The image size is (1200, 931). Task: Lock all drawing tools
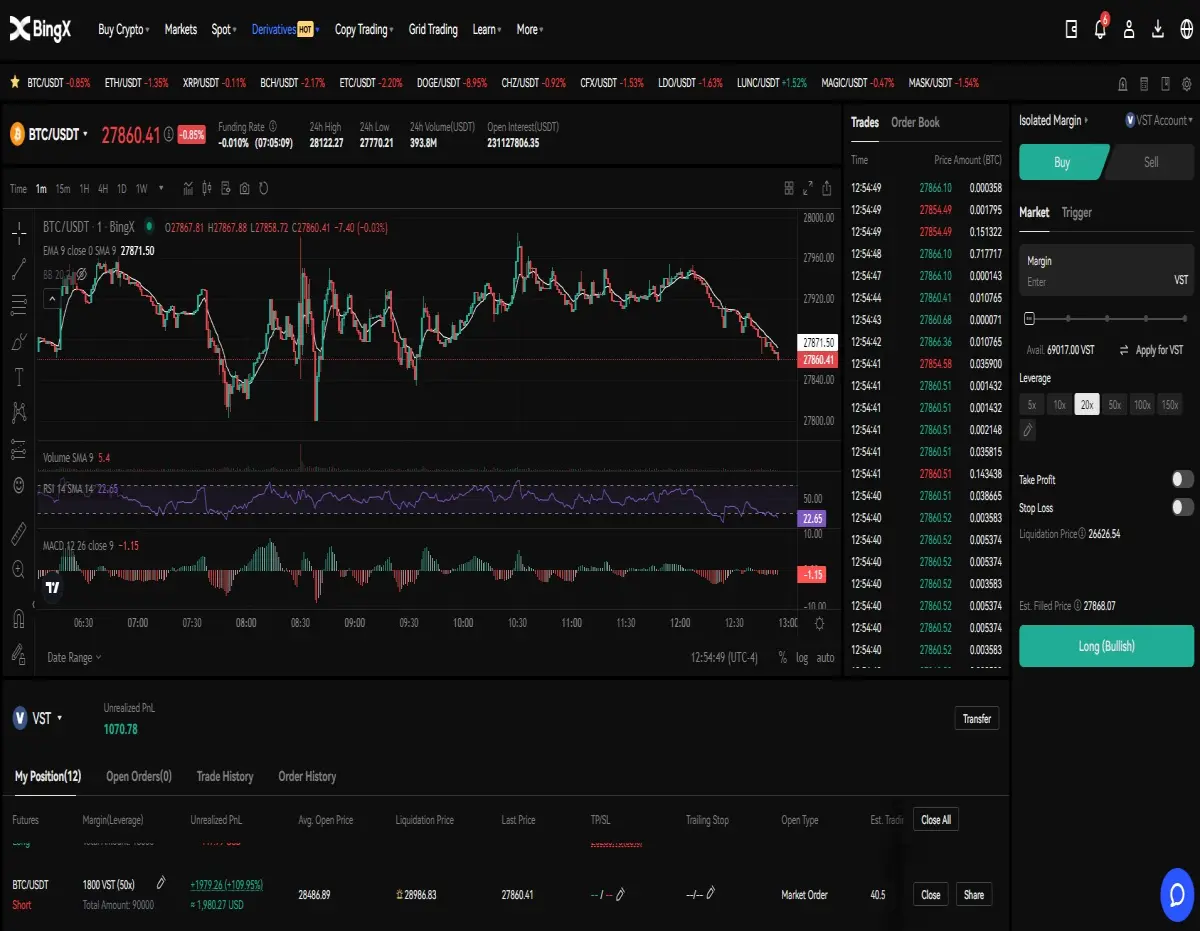point(18,654)
